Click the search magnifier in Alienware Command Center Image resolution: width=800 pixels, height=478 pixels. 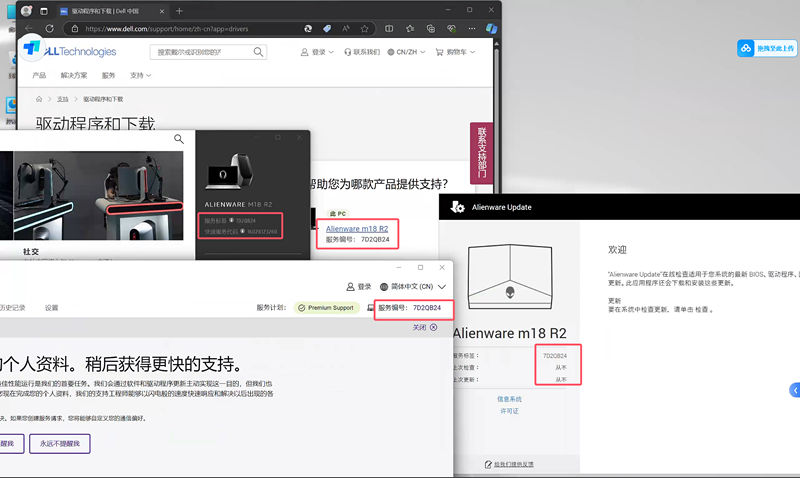(179, 139)
